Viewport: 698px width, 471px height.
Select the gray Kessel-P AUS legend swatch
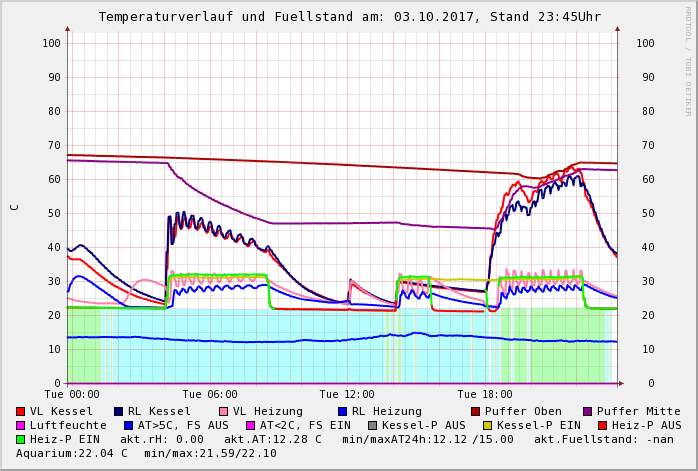(x=373, y=426)
